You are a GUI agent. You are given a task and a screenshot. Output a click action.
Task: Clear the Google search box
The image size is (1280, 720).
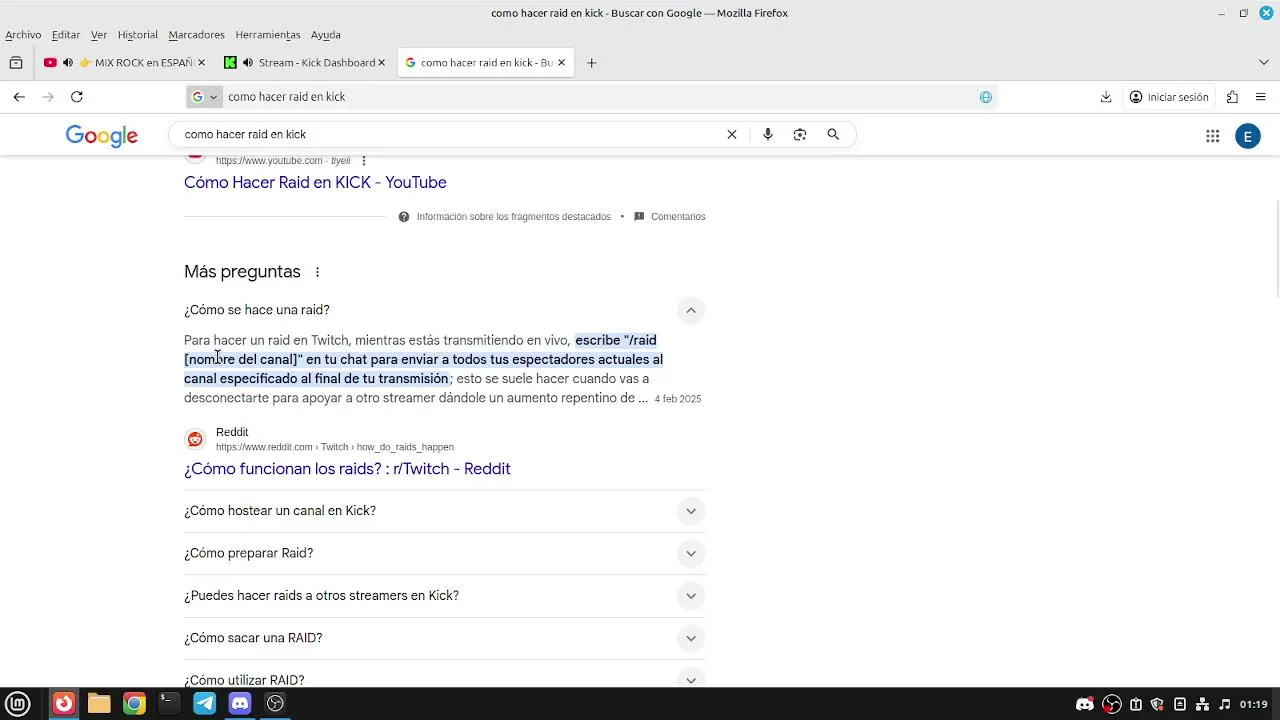(732, 135)
